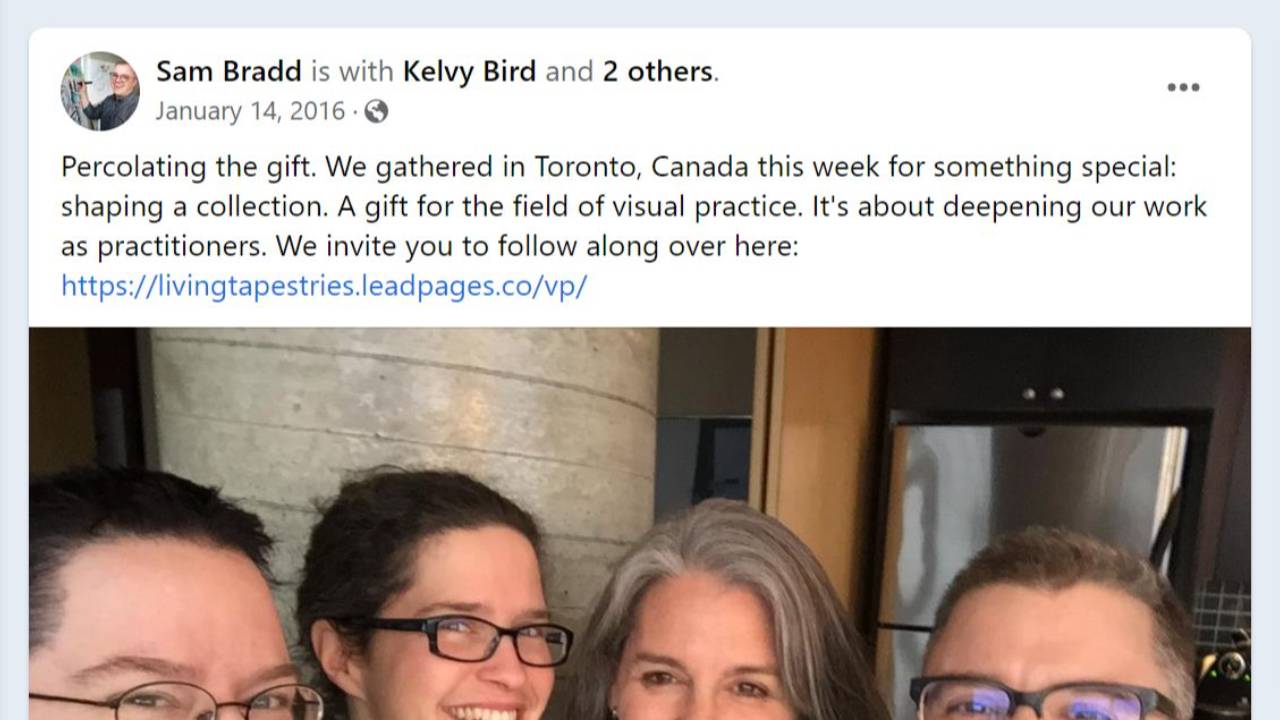The height and width of the screenshot is (720, 1280).
Task: Click the https://livingtapestries.leadpages.co/vp/ URL
Action: pos(324,286)
